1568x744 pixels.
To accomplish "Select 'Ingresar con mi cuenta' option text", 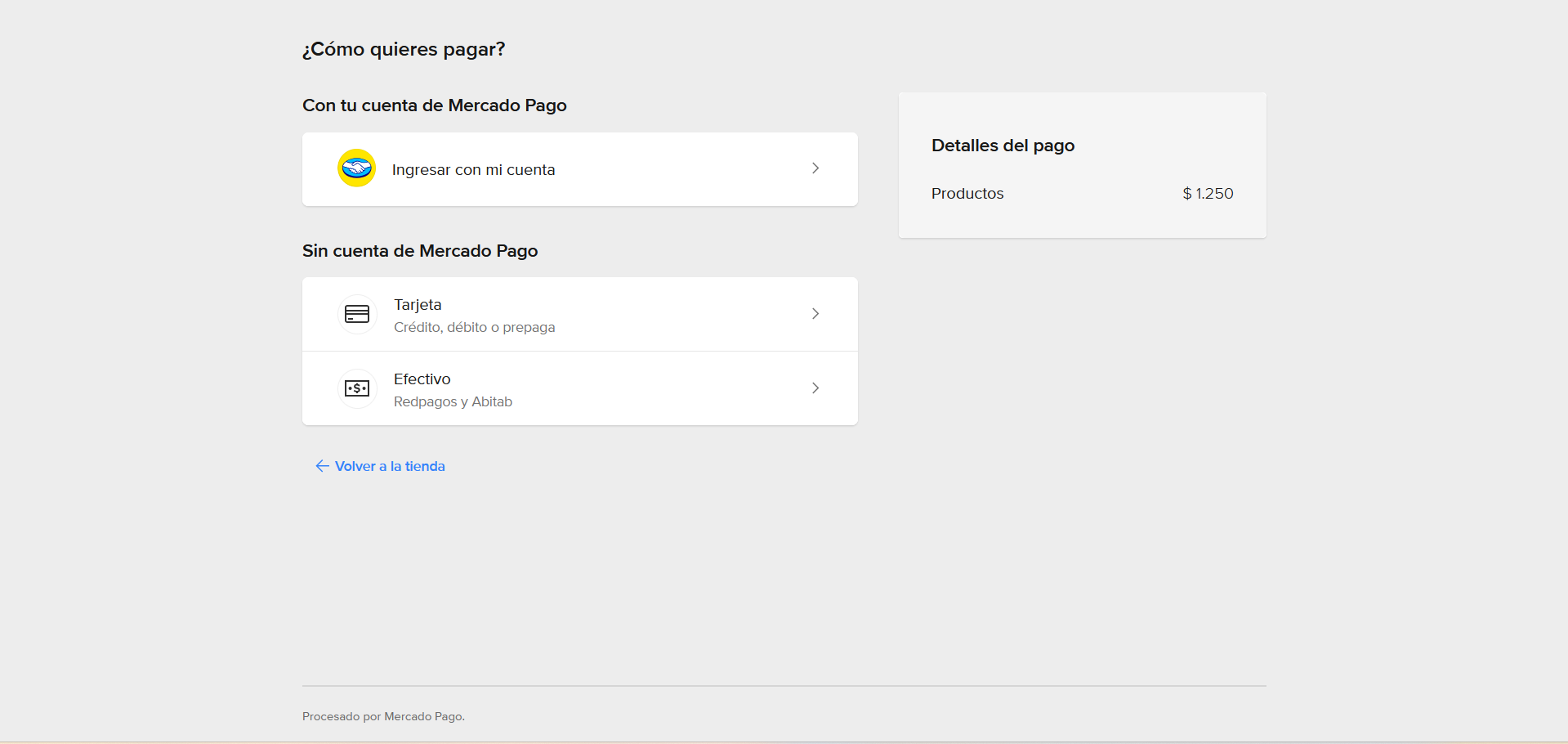I will (473, 170).
